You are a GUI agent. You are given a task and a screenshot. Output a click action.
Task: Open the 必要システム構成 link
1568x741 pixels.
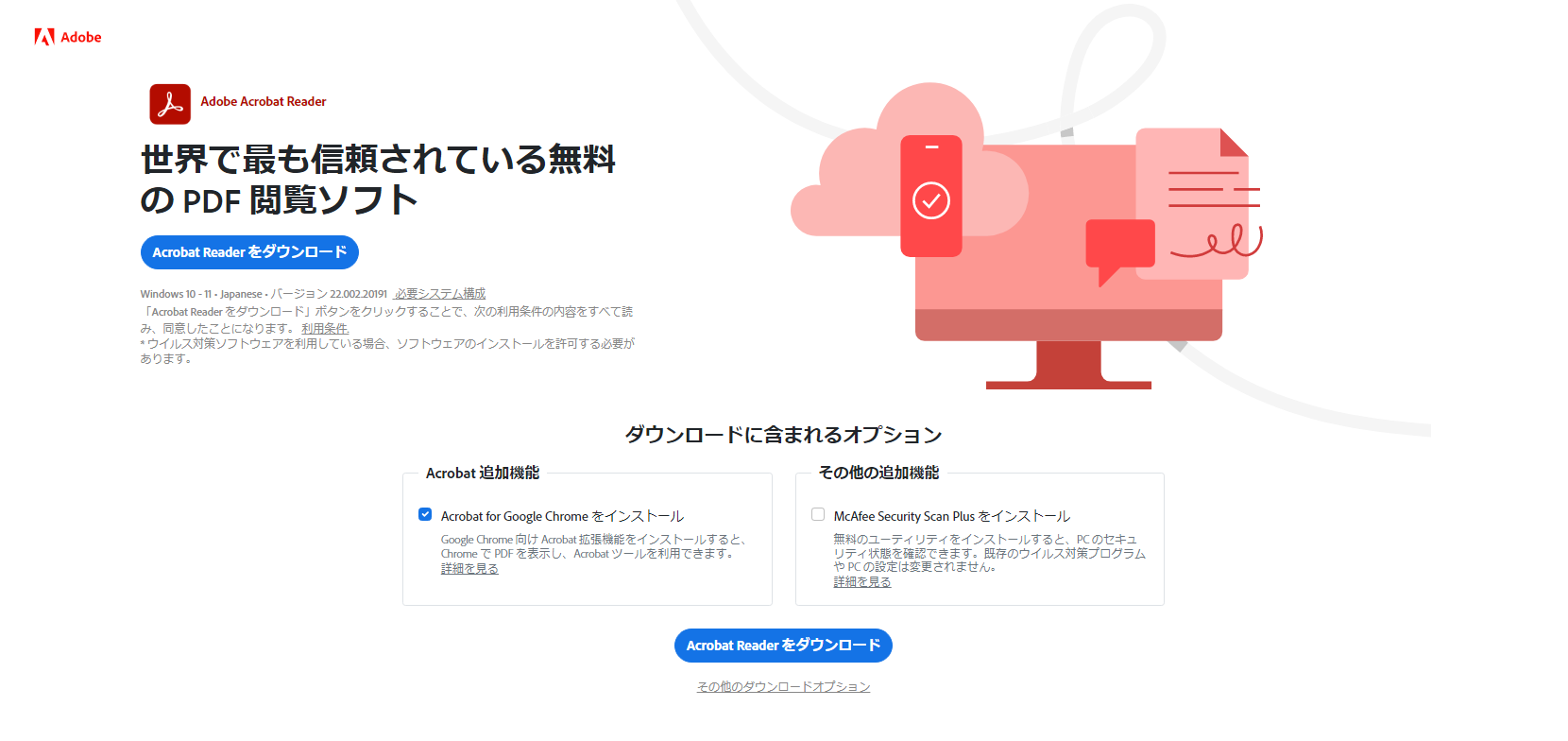coord(440,294)
